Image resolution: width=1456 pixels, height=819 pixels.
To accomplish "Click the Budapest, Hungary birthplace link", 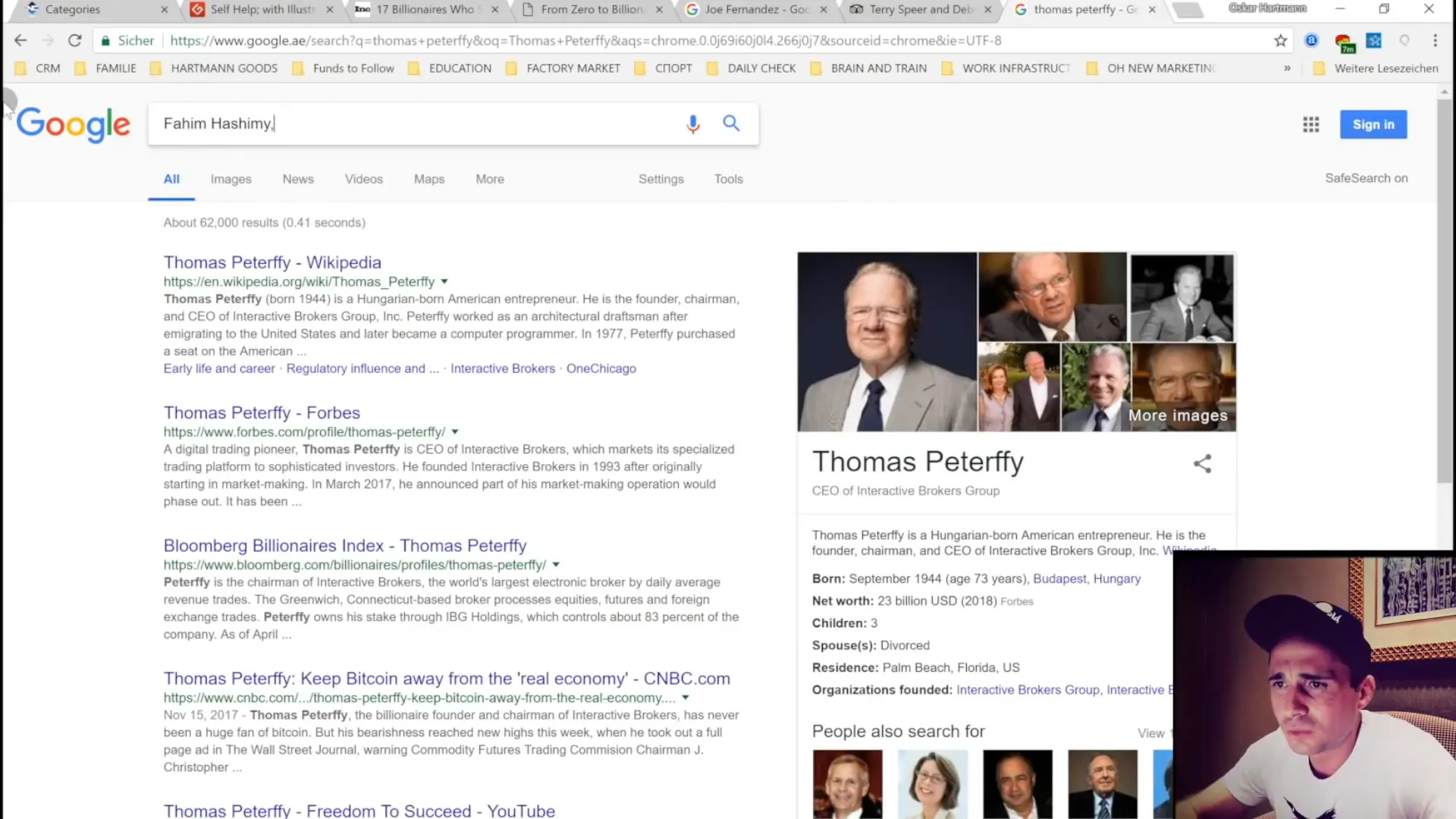I will (1087, 579).
